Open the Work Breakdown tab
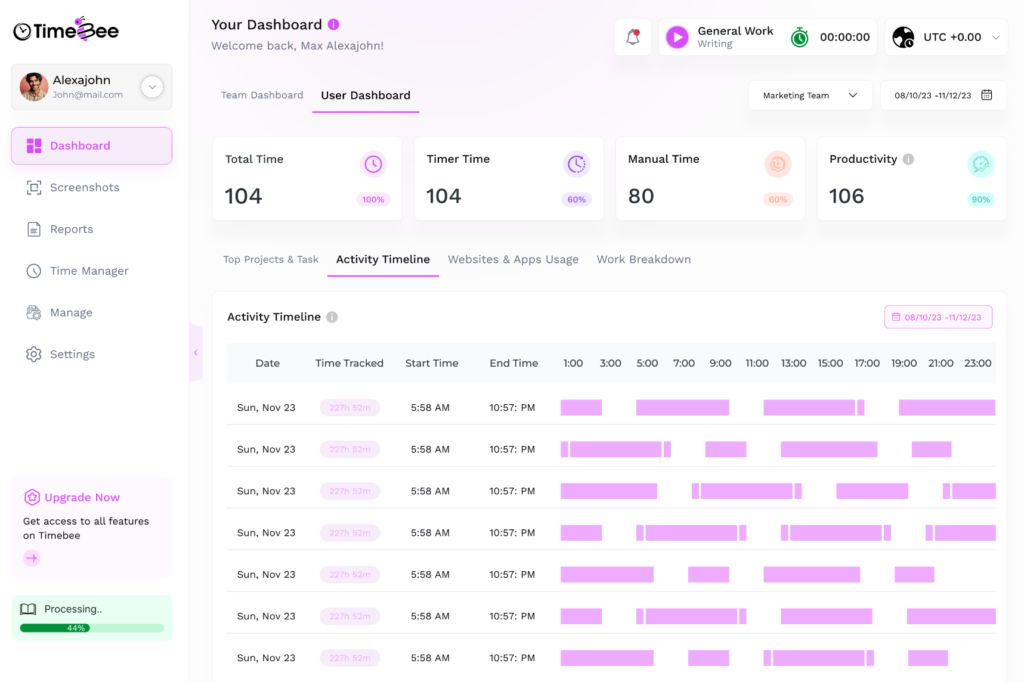1024x682 pixels. click(x=643, y=259)
